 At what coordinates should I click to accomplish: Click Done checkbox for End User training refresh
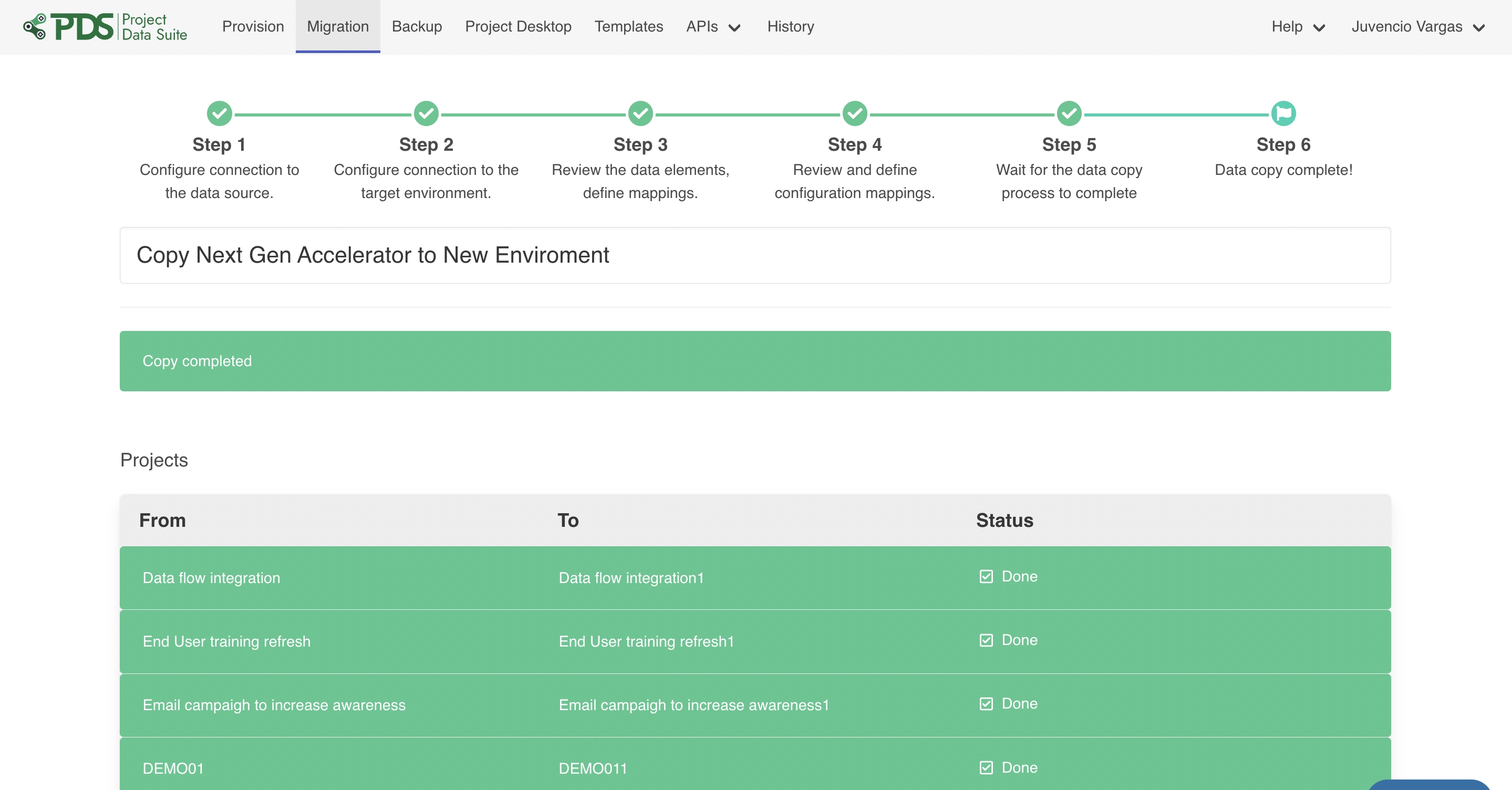pos(986,640)
